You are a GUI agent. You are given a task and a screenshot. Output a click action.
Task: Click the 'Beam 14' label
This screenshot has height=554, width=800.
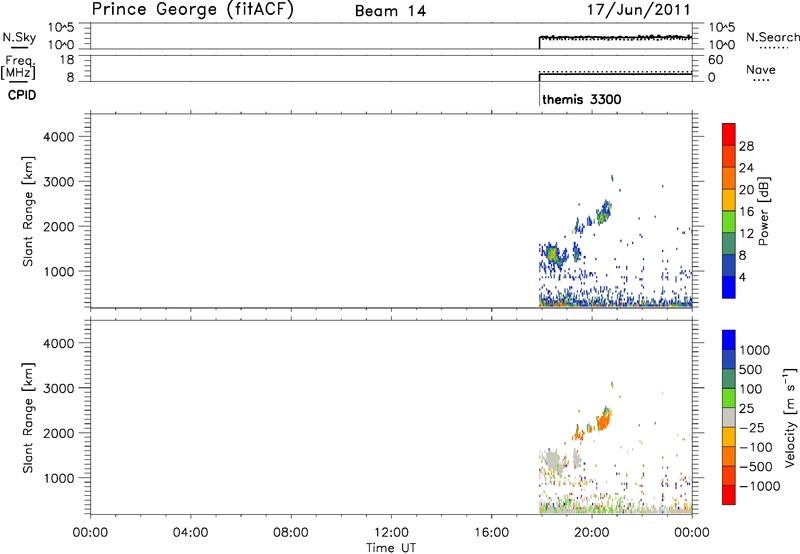[x=390, y=11]
